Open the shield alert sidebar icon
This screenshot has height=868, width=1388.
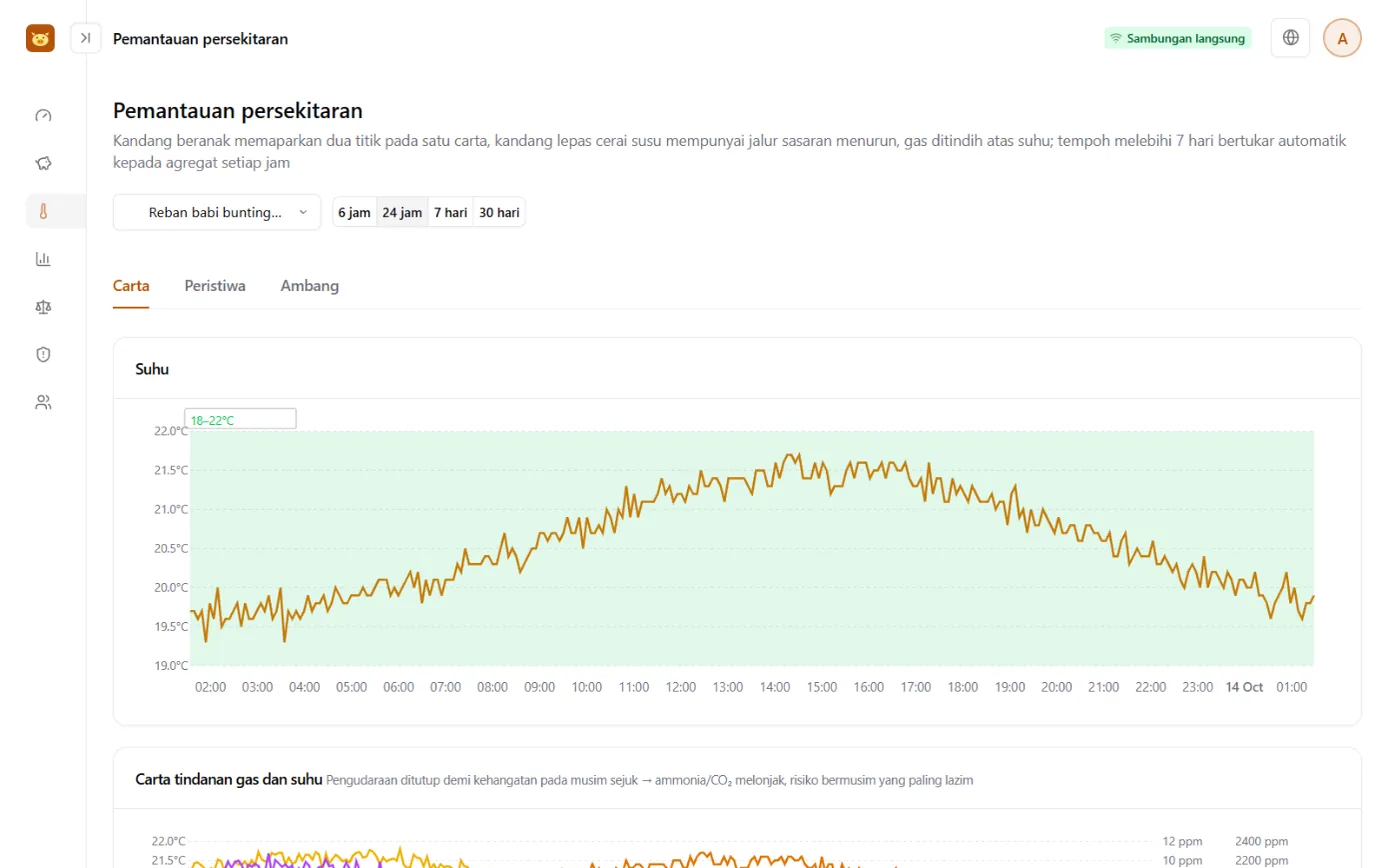(x=43, y=354)
